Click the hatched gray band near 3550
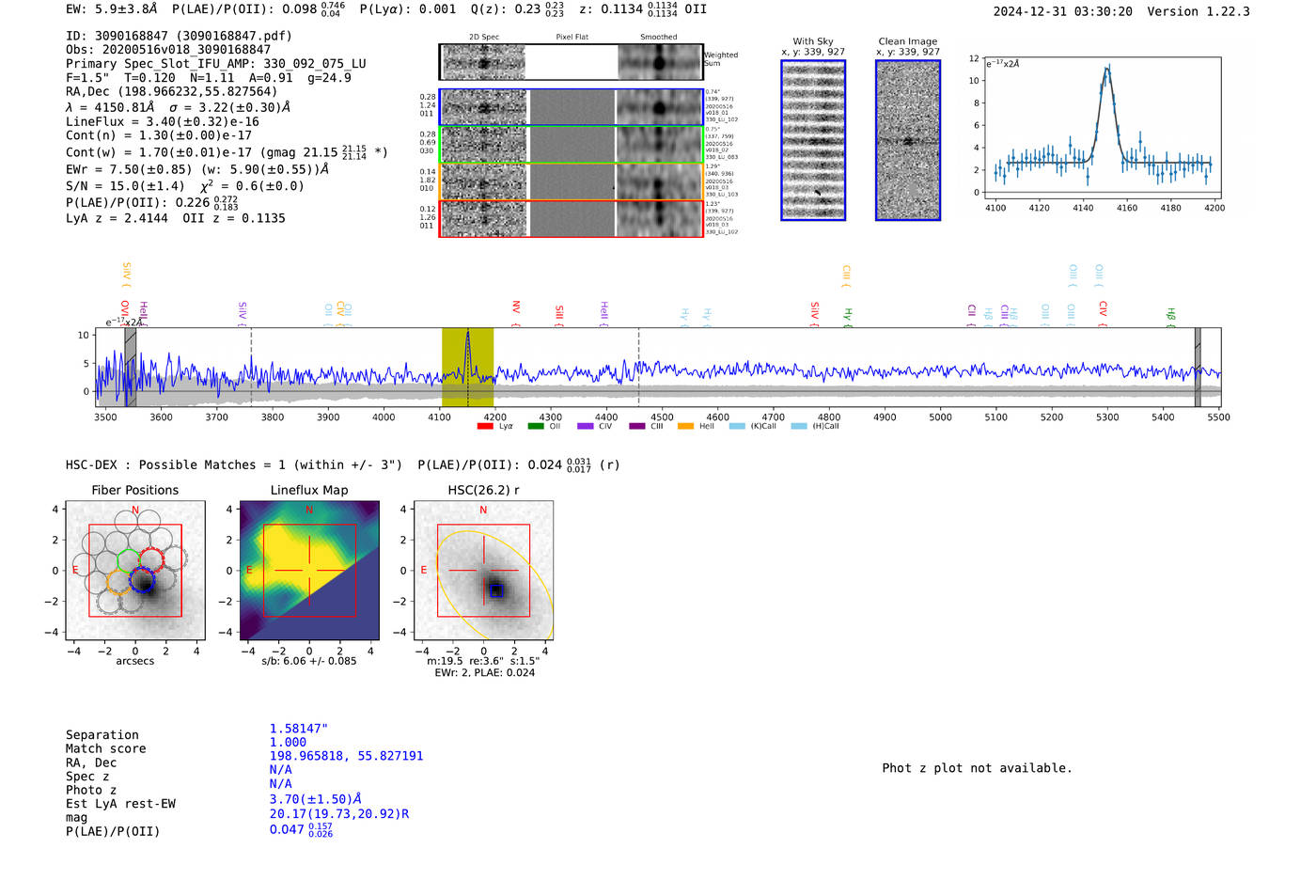1316x896 pixels. click(x=131, y=368)
